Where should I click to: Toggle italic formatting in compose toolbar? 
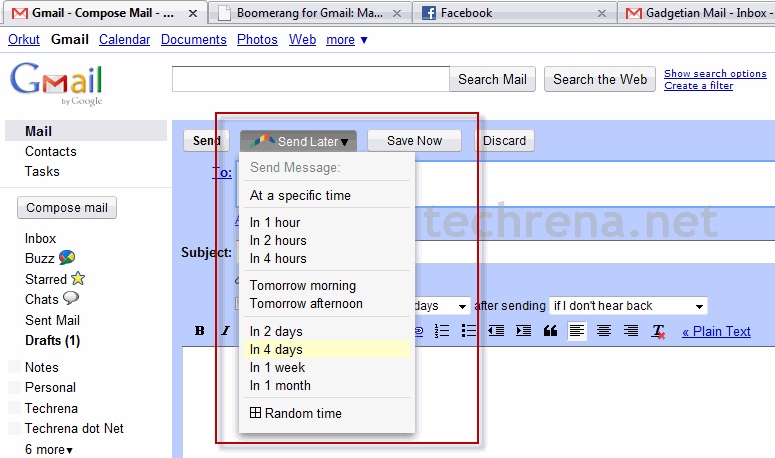(x=225, y=331)
